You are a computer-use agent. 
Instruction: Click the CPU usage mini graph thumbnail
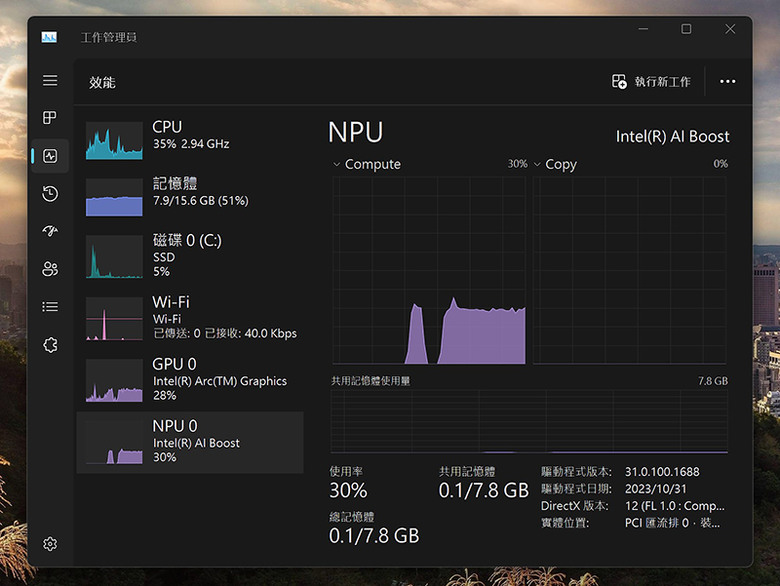coord(114,141)
